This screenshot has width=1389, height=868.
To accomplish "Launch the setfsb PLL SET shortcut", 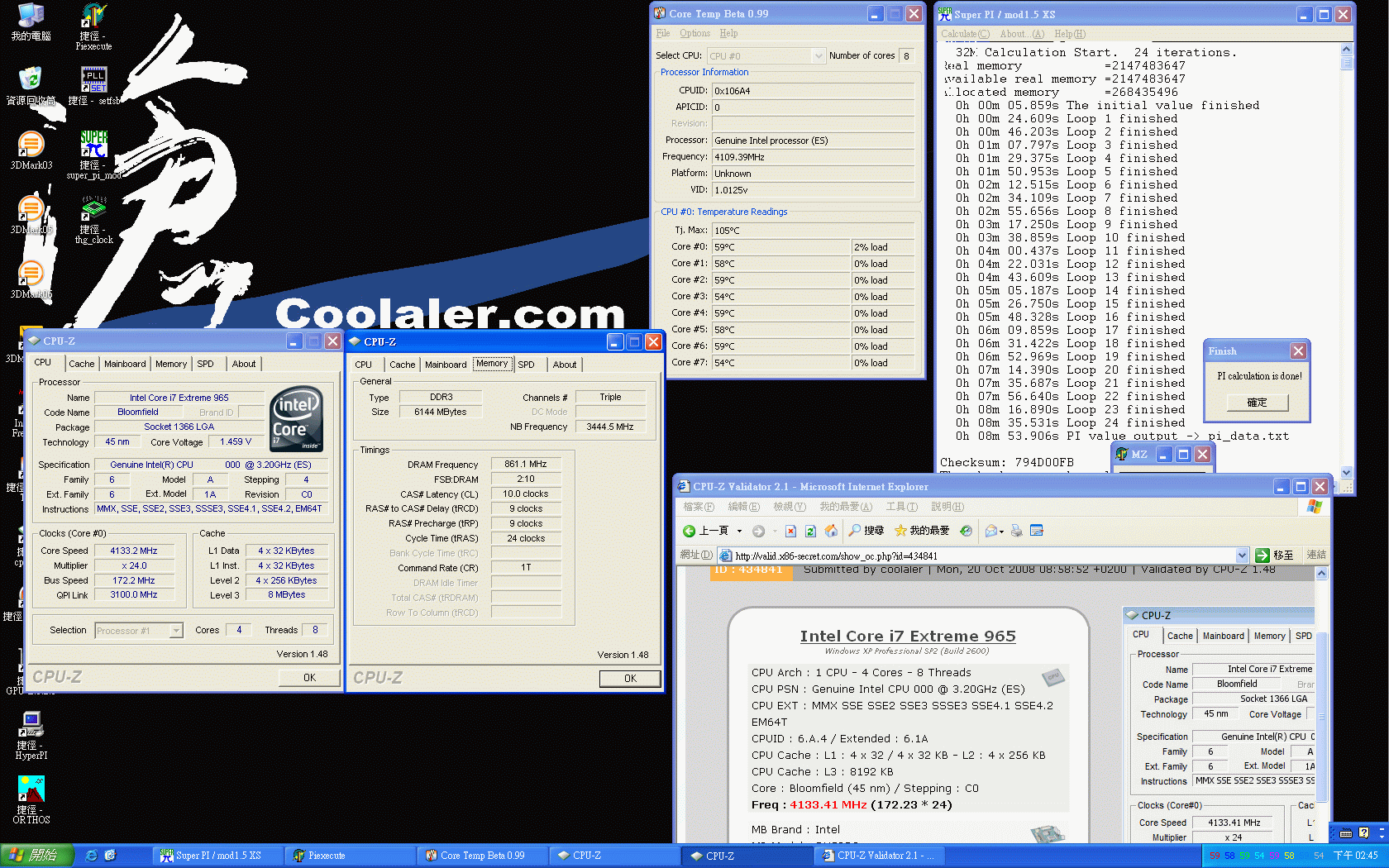I will tap(93, 86).
